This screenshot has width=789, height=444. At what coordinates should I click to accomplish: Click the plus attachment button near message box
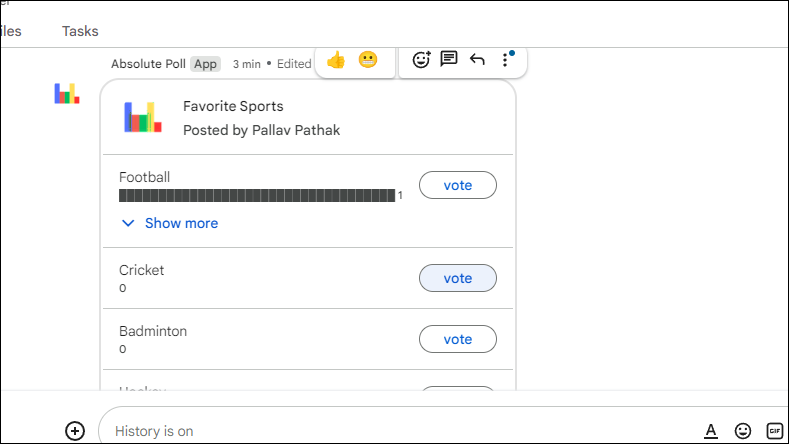(75, 431)
